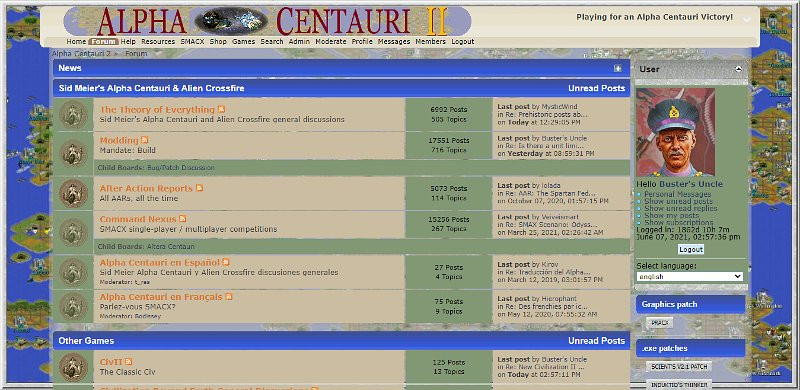Image resolution: width=800 pixels, height=390 pixels.
Task: Click RSS icon next to Alpha Centauri en Español
Action: [226, 262]
